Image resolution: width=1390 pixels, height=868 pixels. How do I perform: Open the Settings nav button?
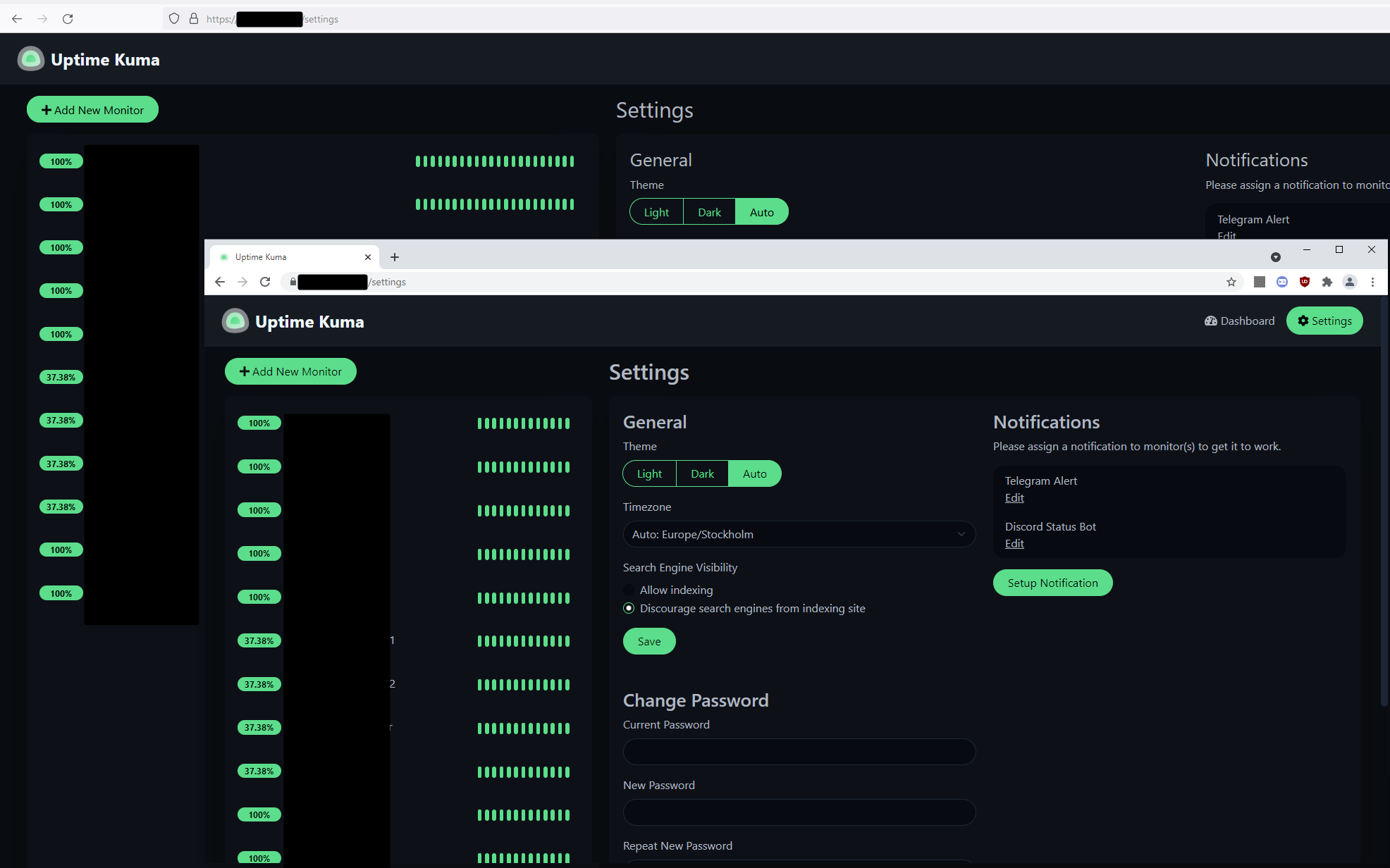(1324, 321)
